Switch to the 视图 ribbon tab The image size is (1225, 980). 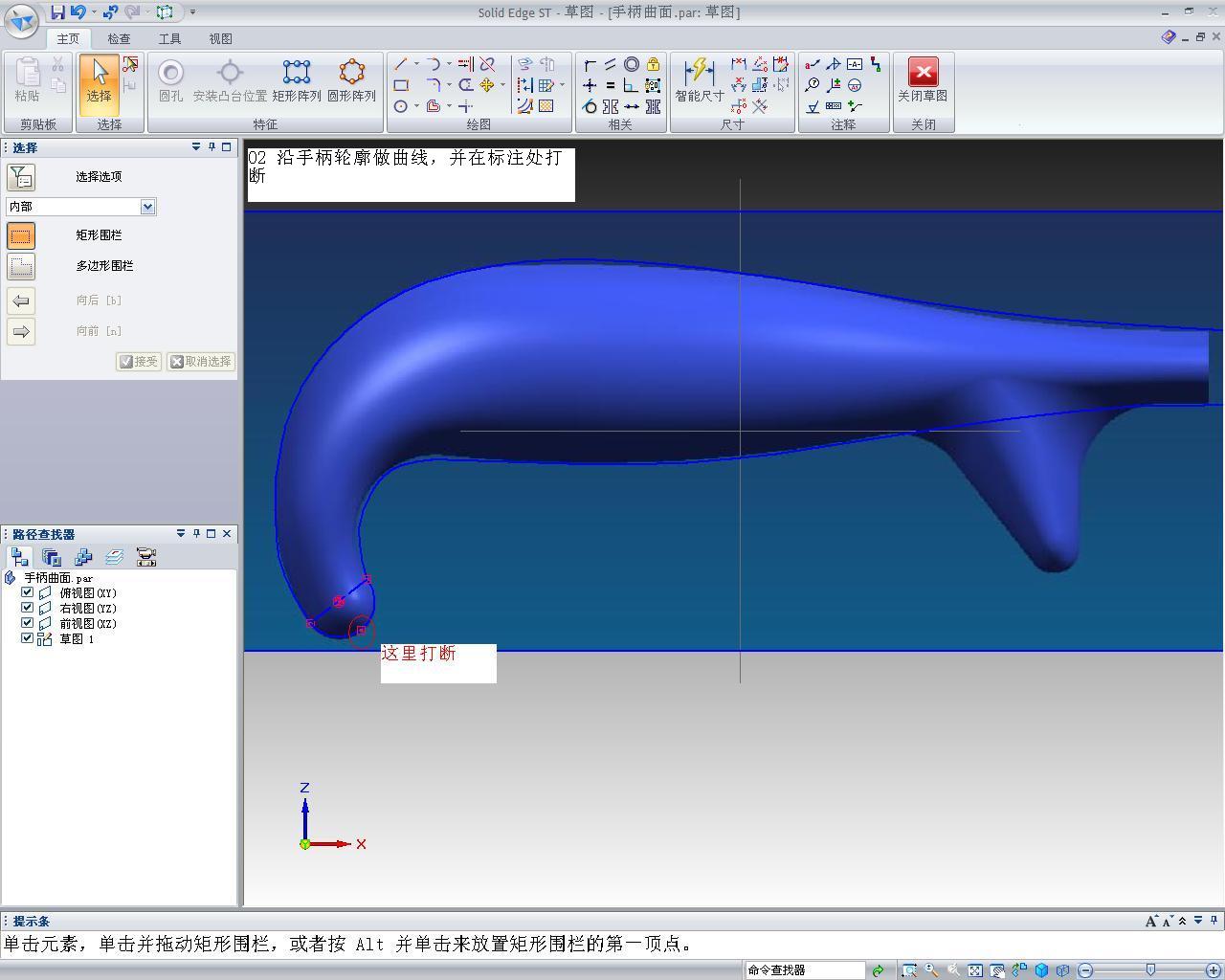[x=220, y=38]
